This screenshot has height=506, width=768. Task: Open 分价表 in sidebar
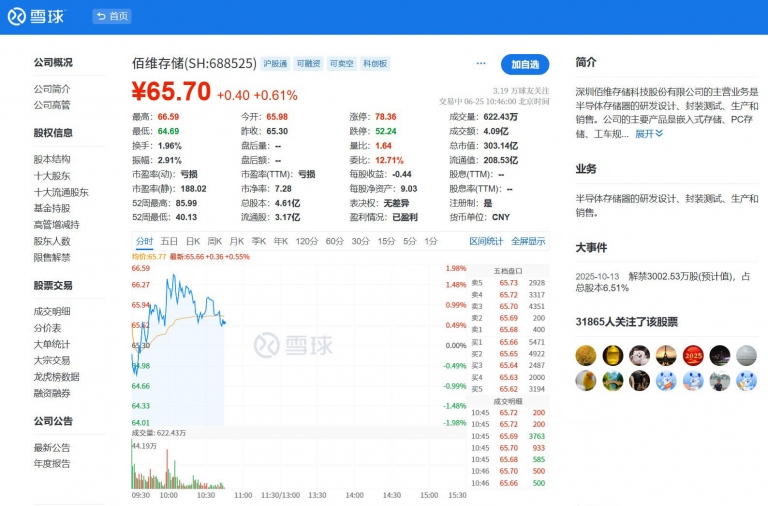(48, 328)
